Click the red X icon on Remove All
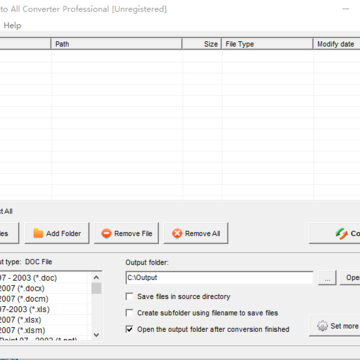360x360 pixels. click(x=177, y=234)
